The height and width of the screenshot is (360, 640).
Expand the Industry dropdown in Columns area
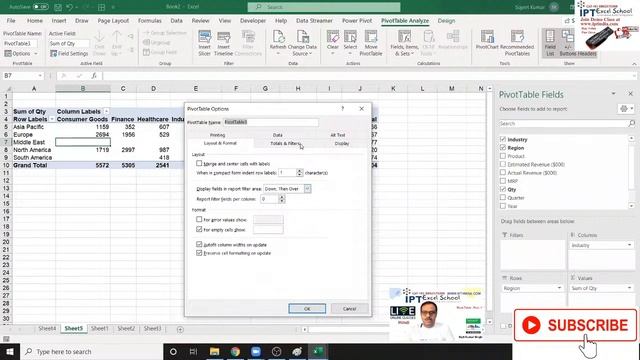click(x=629, y=245)
